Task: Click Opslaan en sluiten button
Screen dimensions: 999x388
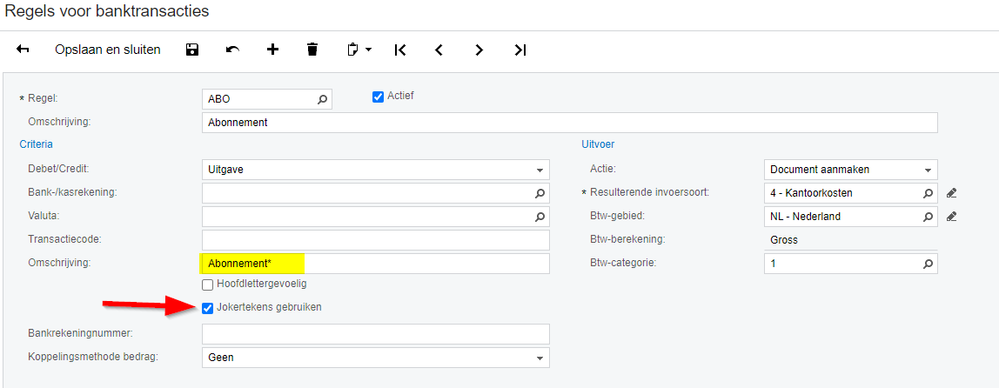Action: pyautogui.click(x=108, y=50)
